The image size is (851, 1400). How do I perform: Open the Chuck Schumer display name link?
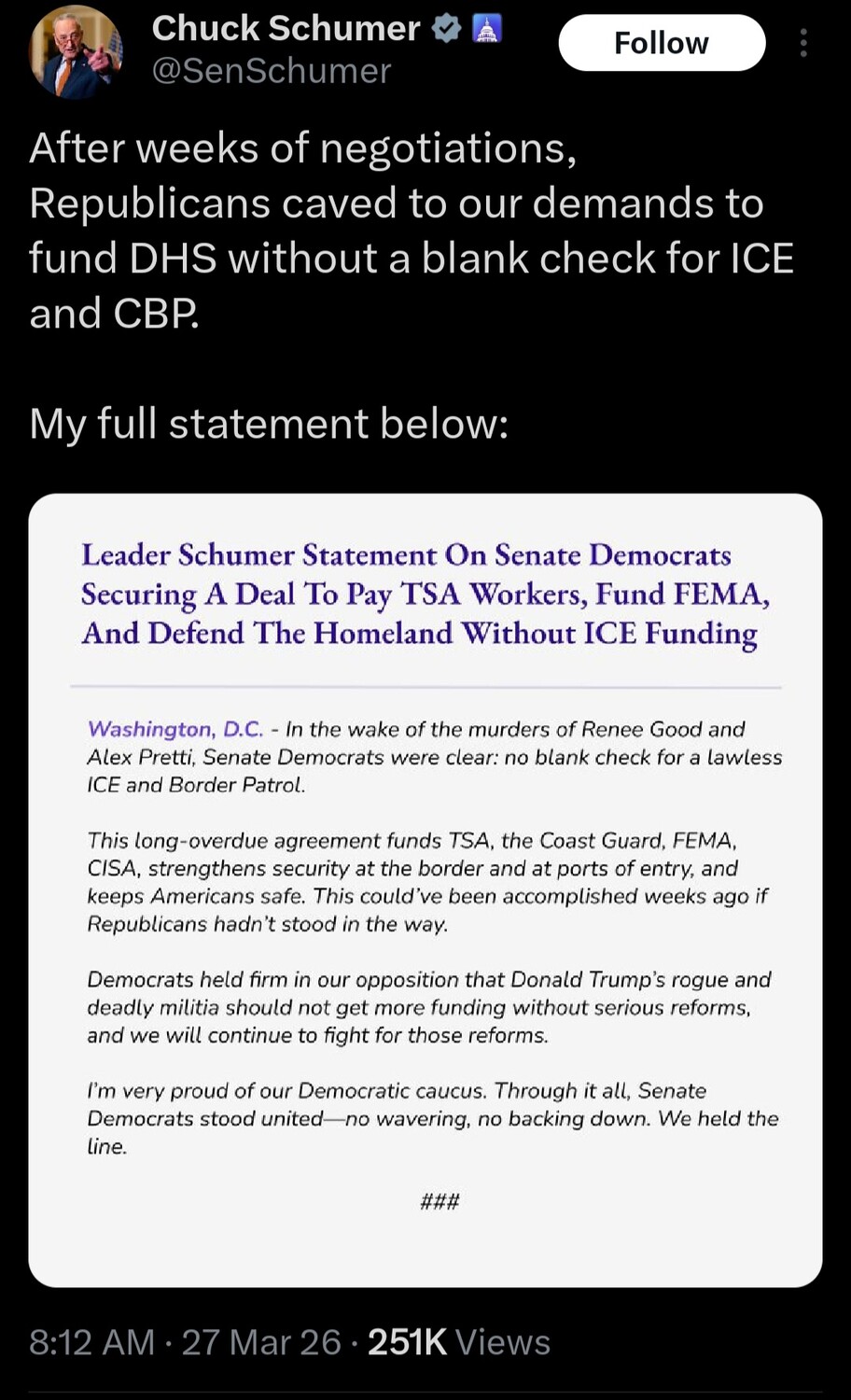pos(286,29)
